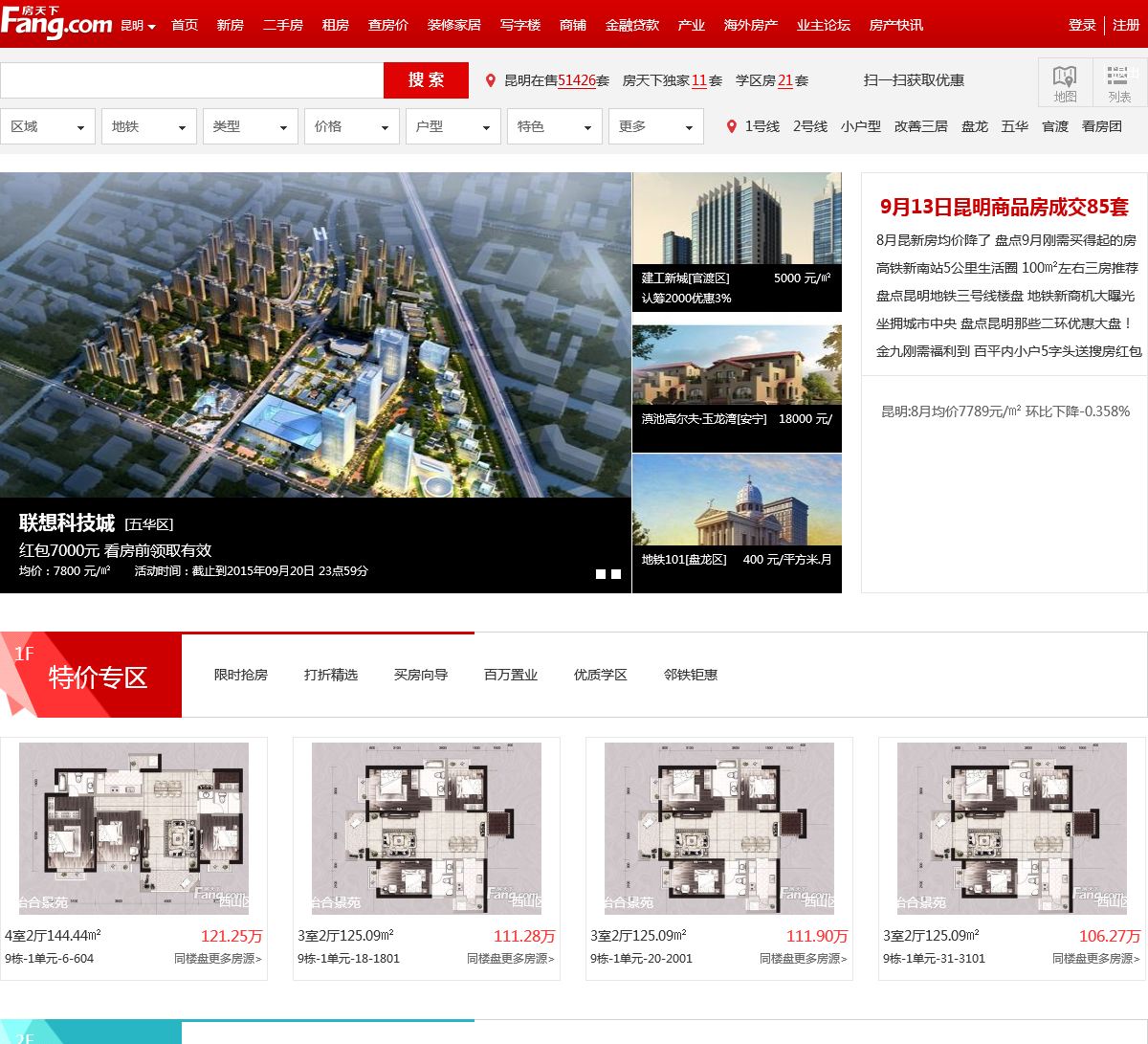Image resolution: width=1148 pixels, height=1044 pixels.
Task: Open 金融贷款 in top navigation
Action: pyautogui.click(x=632, y=25)
